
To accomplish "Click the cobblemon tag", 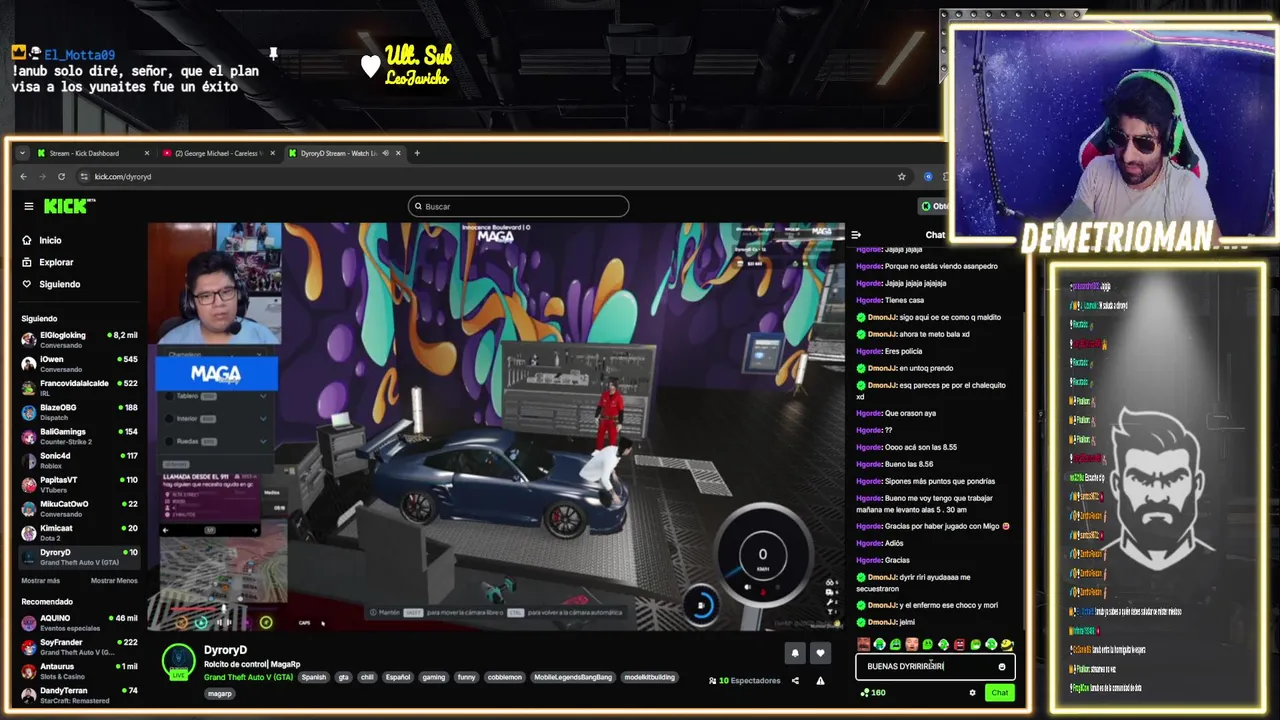I will pos(504,677).
